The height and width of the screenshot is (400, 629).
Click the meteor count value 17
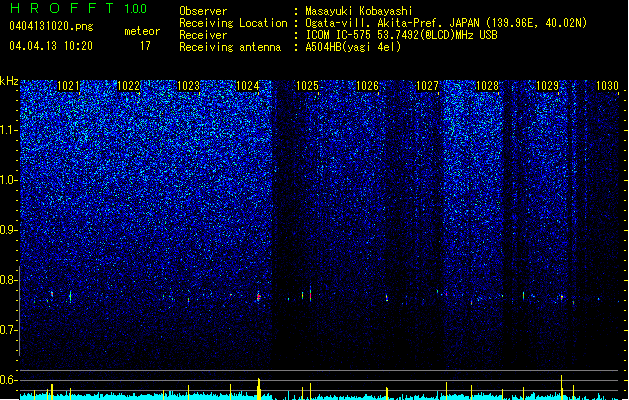tap(145, 46)
